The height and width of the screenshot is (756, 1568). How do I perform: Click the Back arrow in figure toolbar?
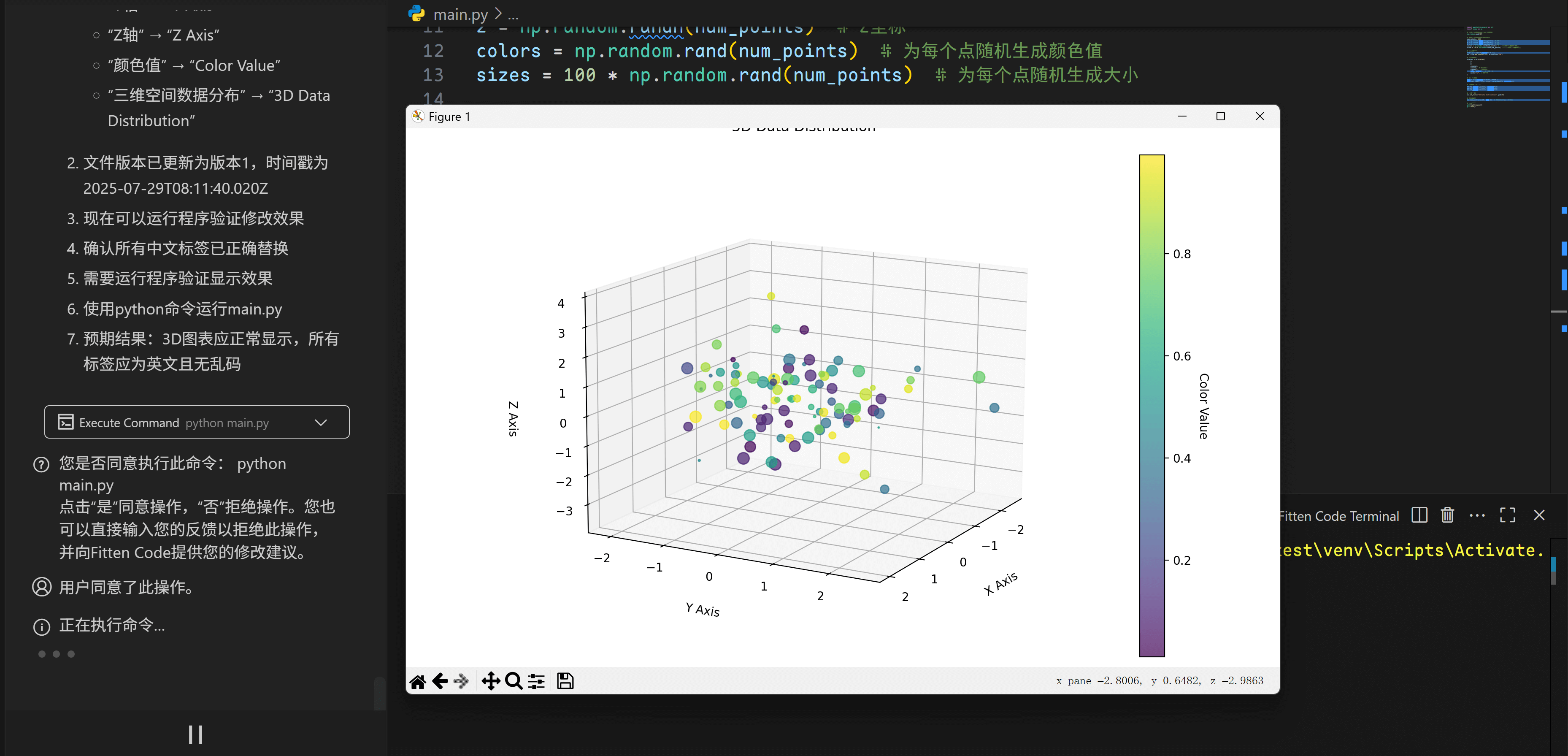tap(440, 681)
